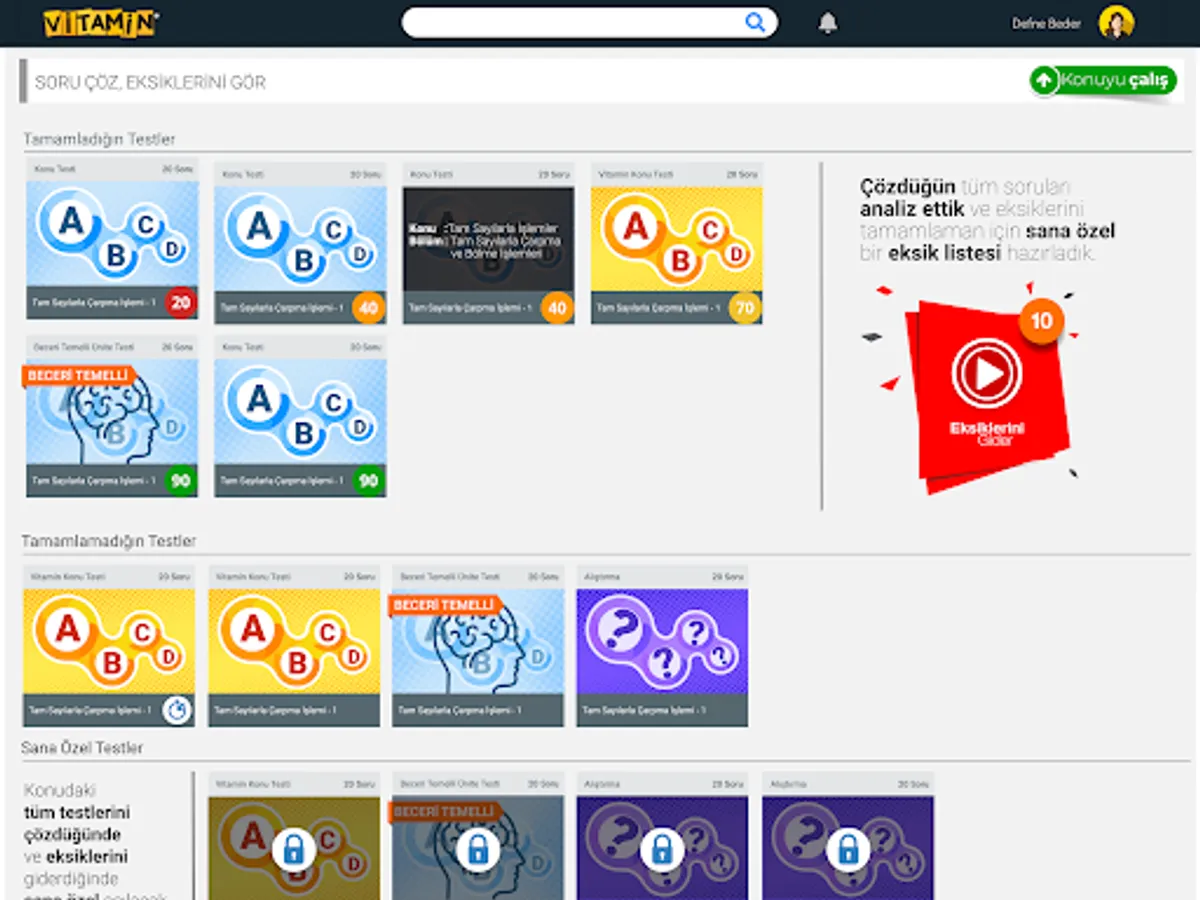This screenshot has width=1200, height=900.
Task: Click the lock icon on locked Beceri Temelli card
Action: [478, 850]
